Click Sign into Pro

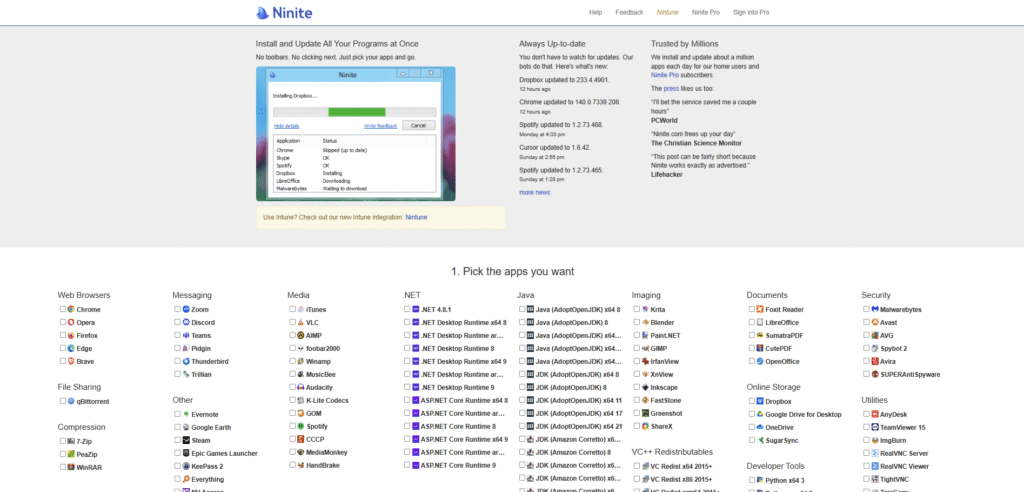(x=751, y=12)
